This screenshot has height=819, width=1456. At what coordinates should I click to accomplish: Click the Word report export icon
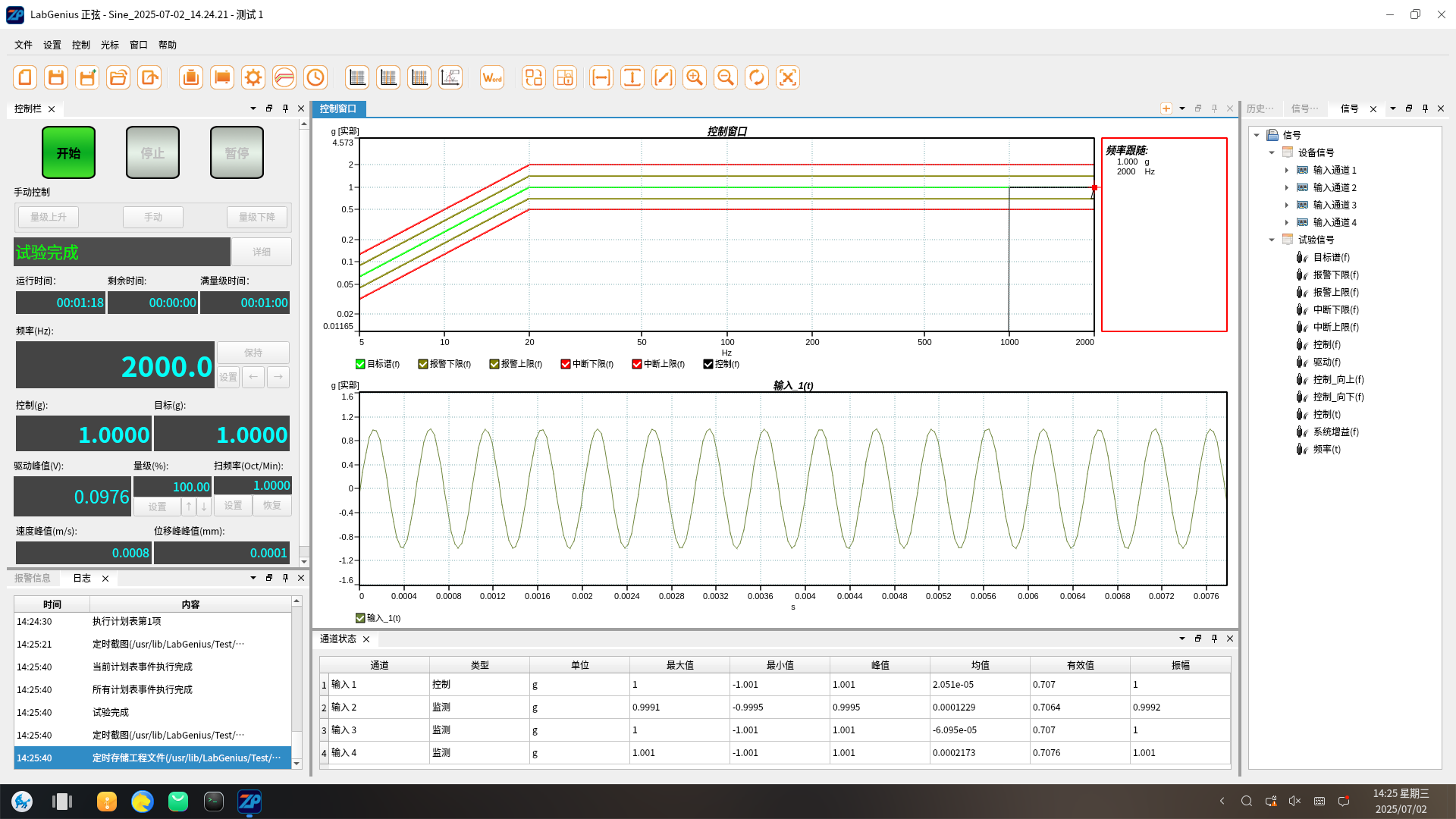tap(492, 77)
